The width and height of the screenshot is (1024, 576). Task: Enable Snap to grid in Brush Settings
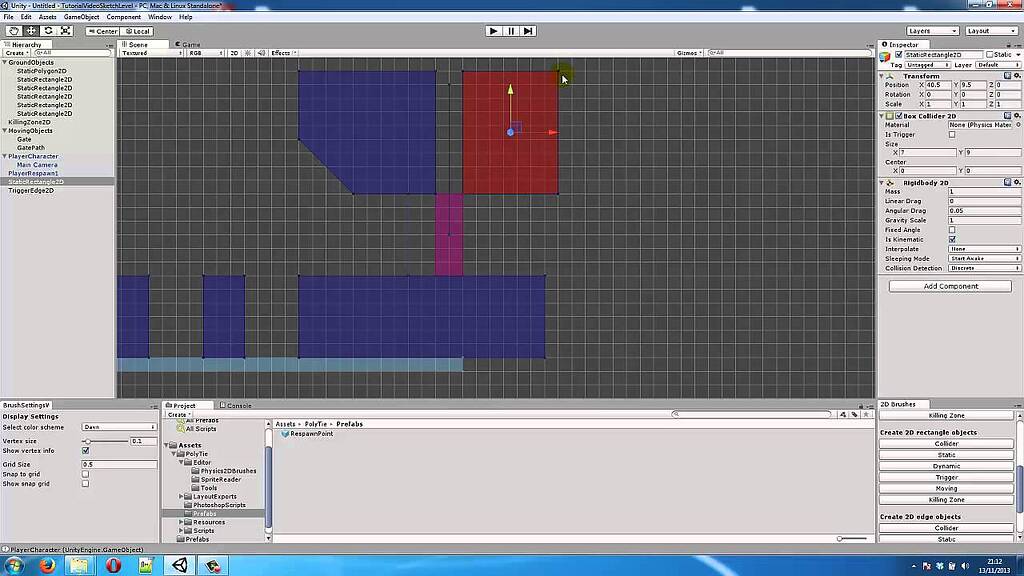[x=86, y=474]
